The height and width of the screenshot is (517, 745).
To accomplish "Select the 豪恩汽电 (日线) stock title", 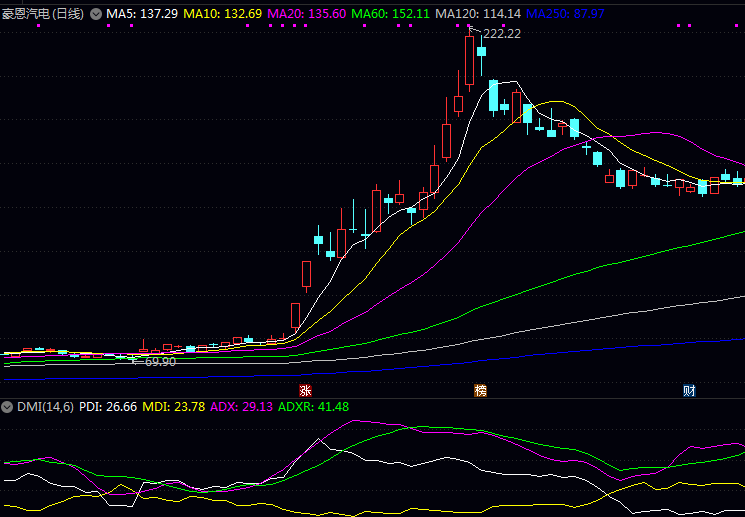I will click(x=43, y=14).
